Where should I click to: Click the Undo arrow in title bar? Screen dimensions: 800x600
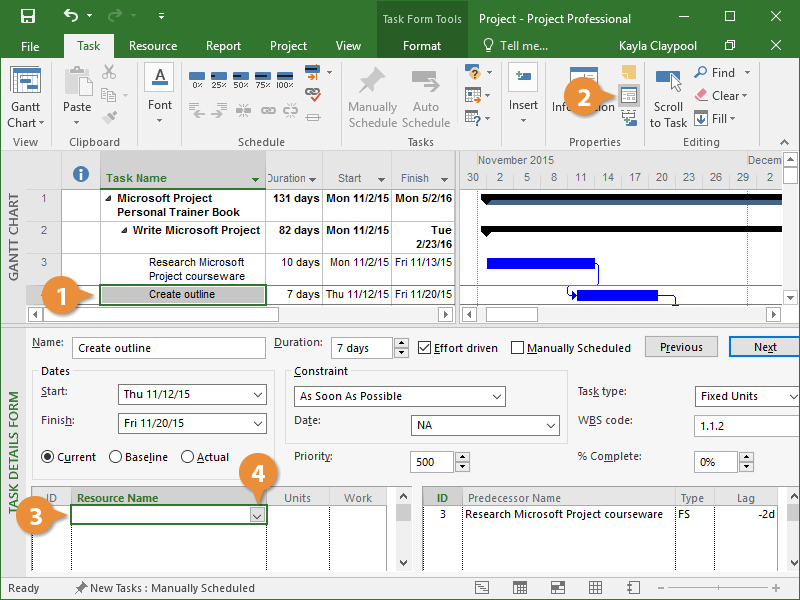coord(71,17)
